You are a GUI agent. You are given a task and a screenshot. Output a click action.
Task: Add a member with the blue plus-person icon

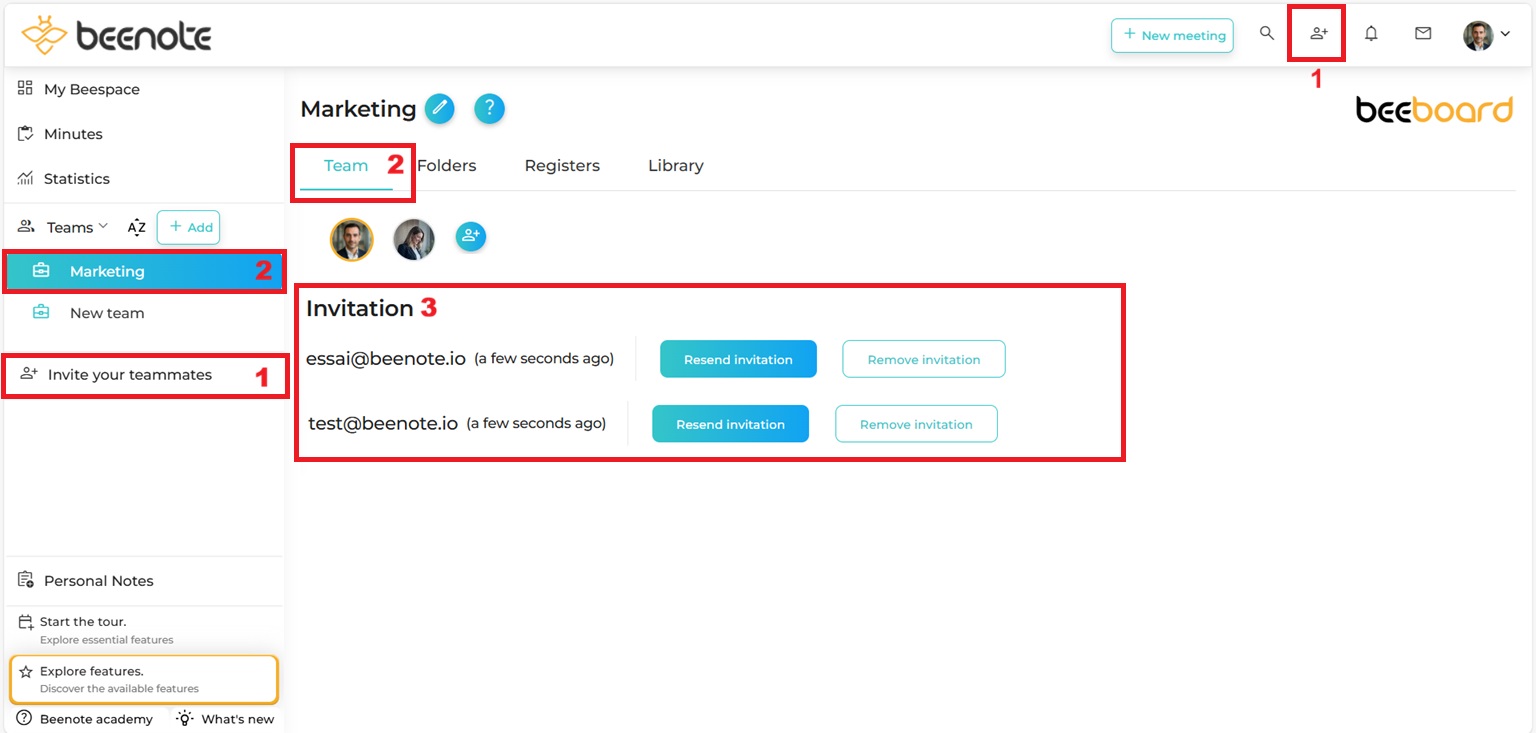tap(471, 237)
